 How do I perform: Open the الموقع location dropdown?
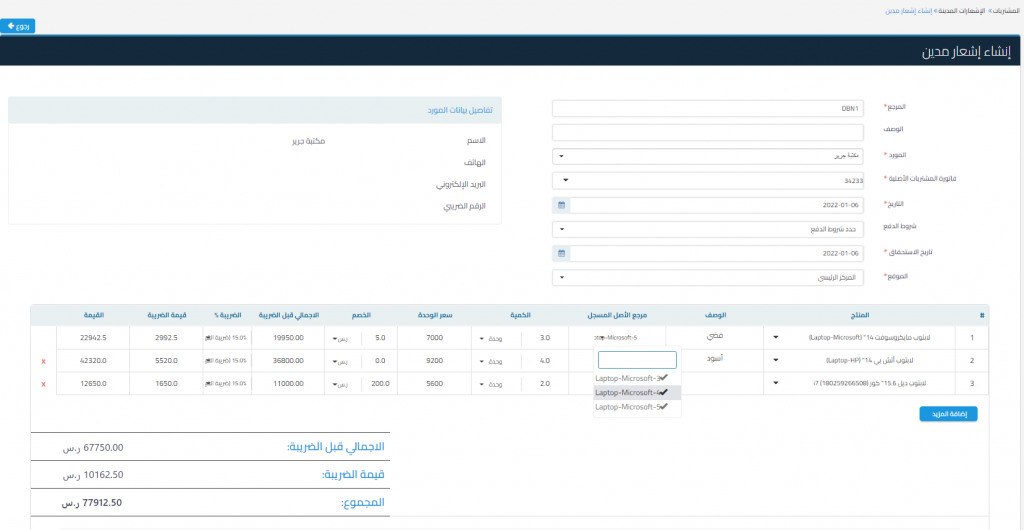click(x=708, y=277)
